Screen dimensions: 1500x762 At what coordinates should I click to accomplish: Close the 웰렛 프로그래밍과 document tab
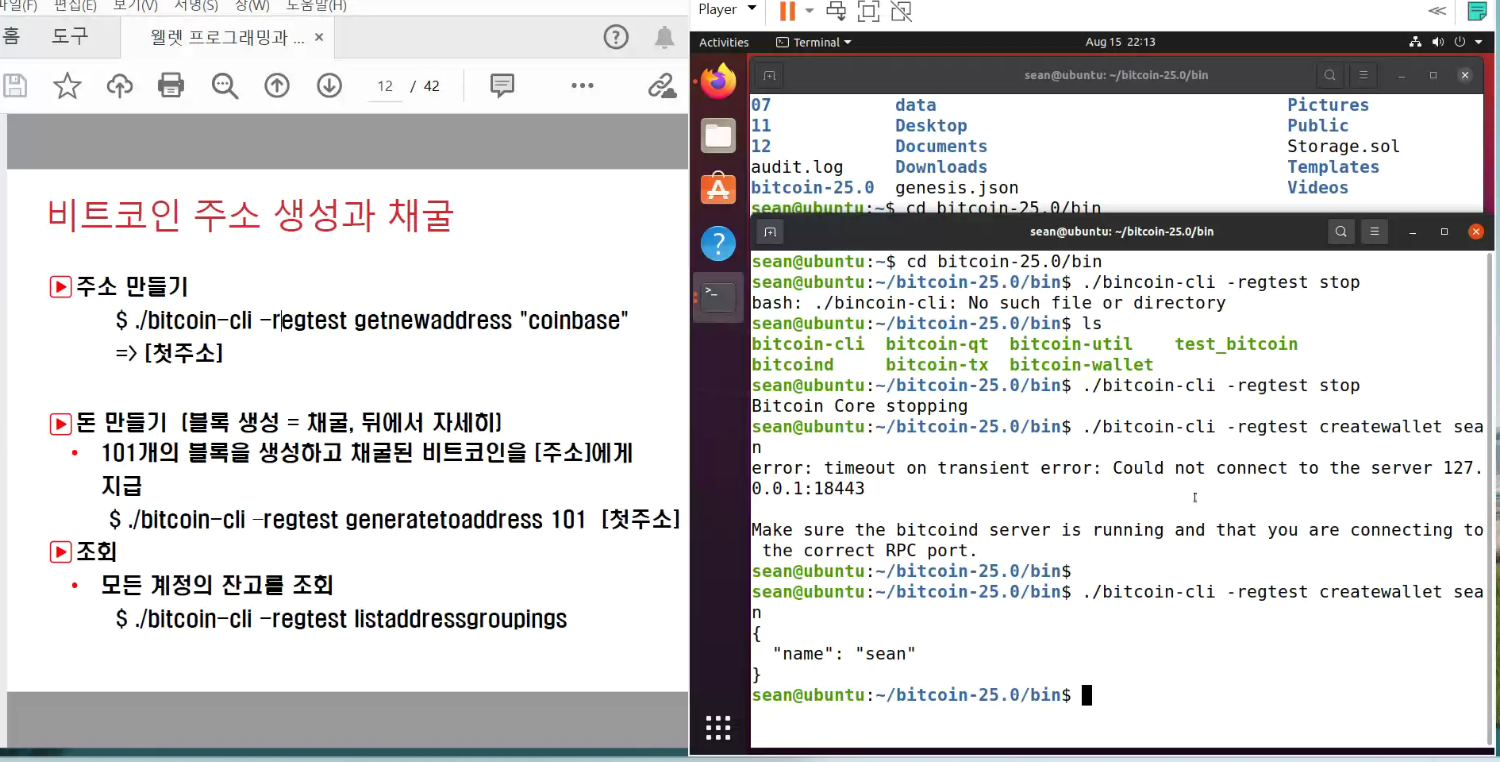pos(319,38)
